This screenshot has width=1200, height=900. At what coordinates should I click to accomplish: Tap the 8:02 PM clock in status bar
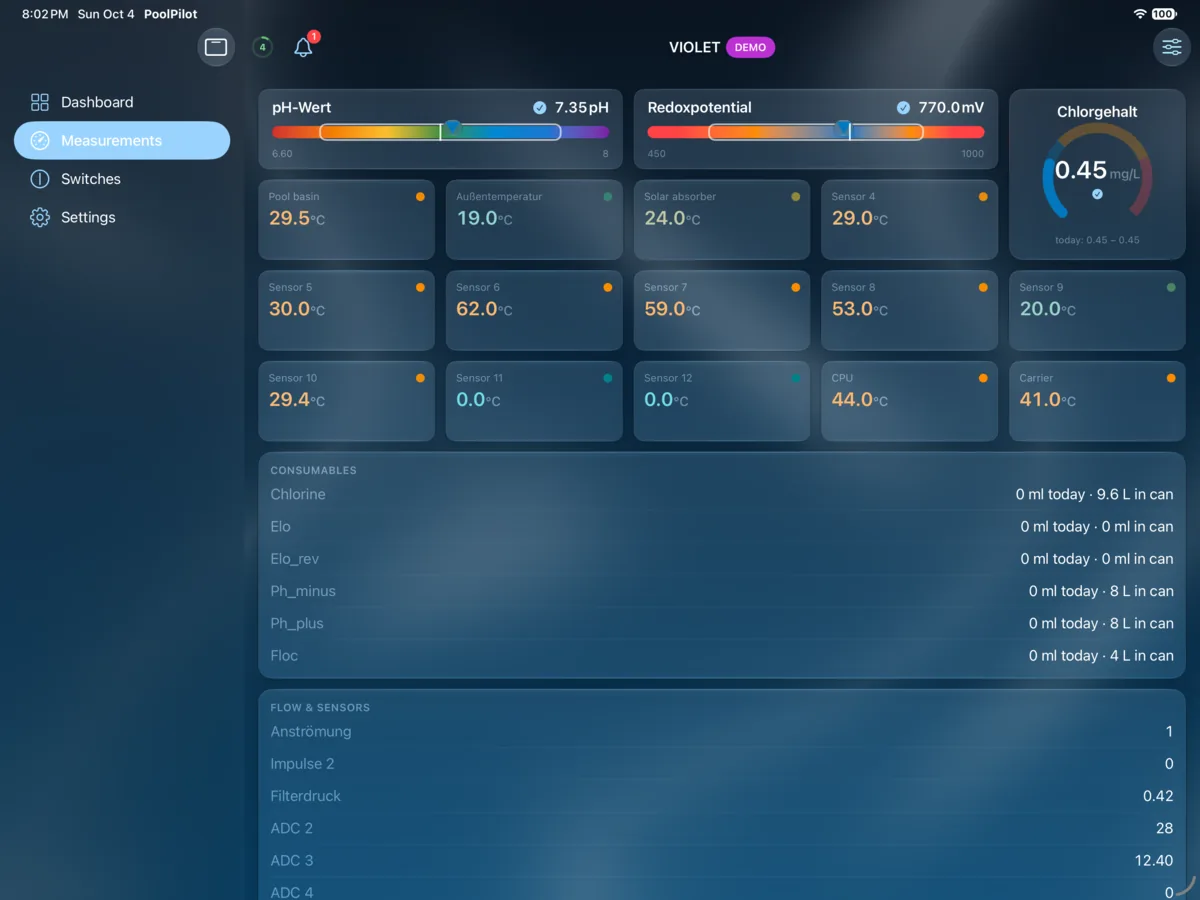click(45, 14)
